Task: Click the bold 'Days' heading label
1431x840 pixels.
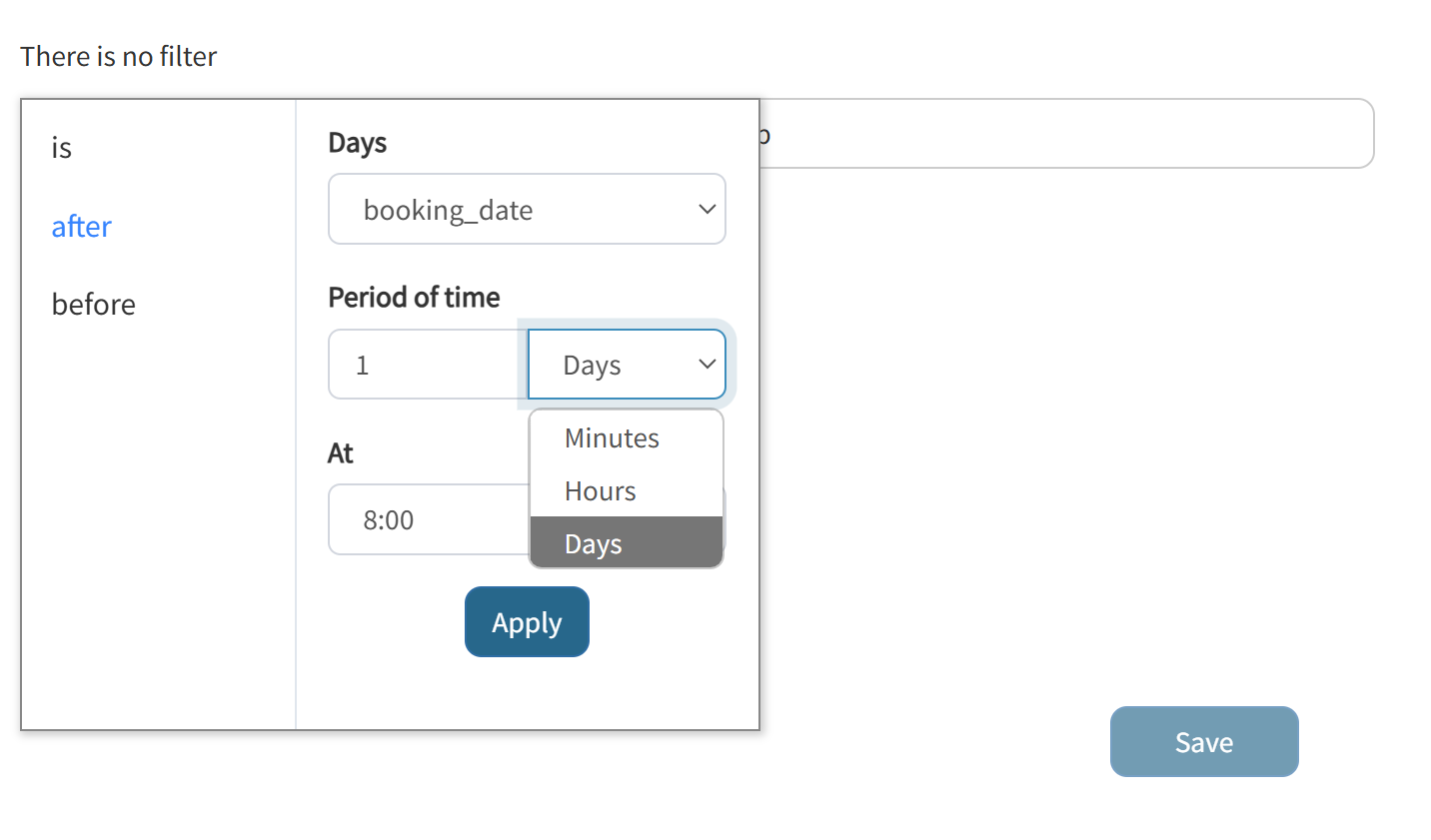Action: (x=358, y=143)
